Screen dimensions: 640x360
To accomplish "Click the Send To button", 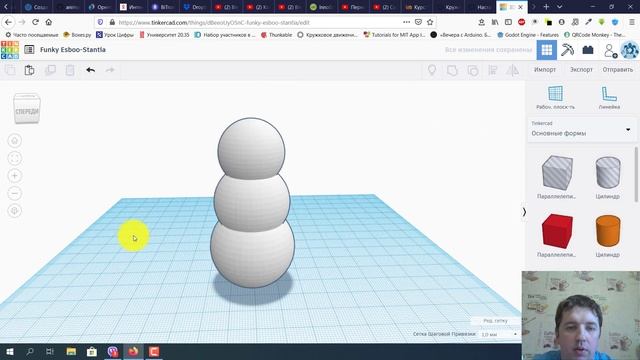I will [618, 70].
